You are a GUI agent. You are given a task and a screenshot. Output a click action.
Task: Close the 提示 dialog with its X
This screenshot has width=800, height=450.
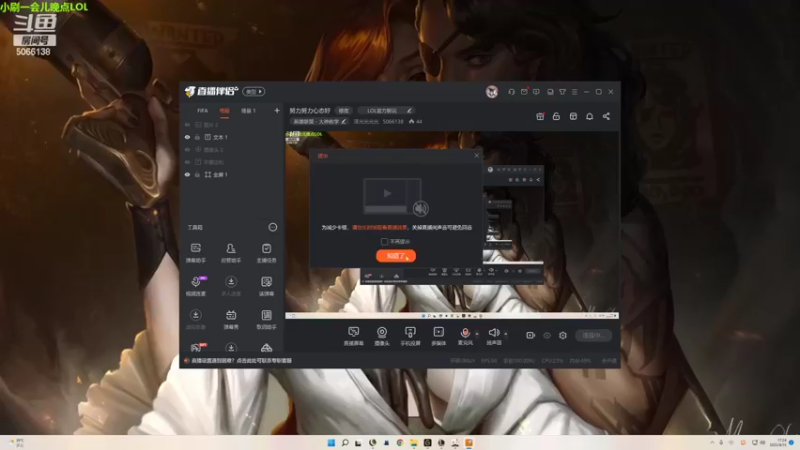click(x=477, y=156)
